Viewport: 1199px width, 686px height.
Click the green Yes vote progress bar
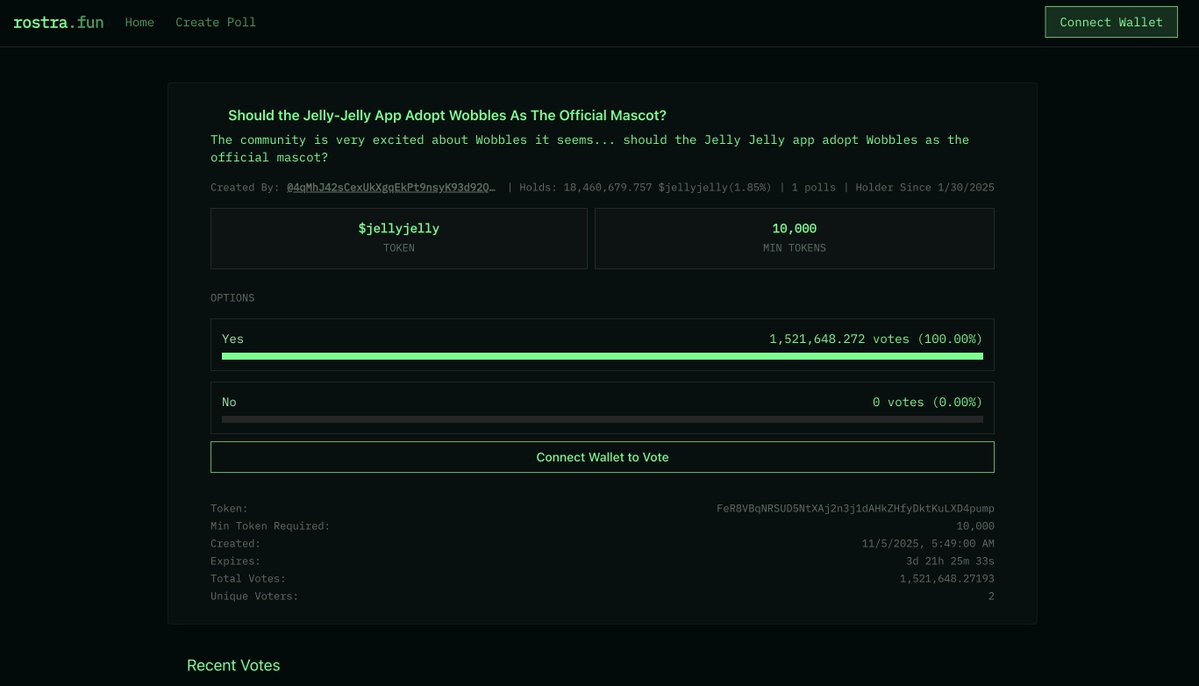602,356
